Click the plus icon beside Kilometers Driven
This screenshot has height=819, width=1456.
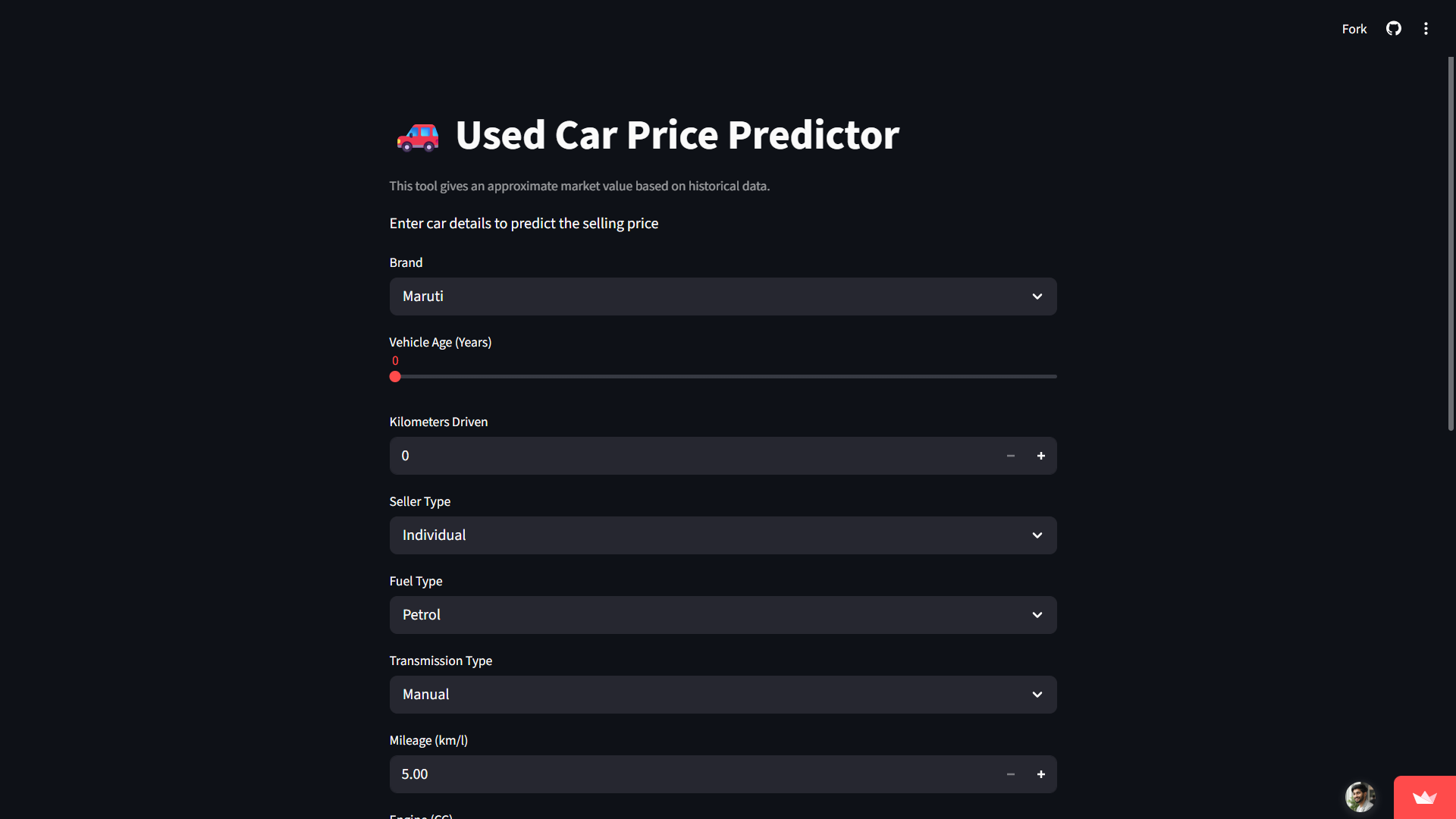[x=1040, y=456]
